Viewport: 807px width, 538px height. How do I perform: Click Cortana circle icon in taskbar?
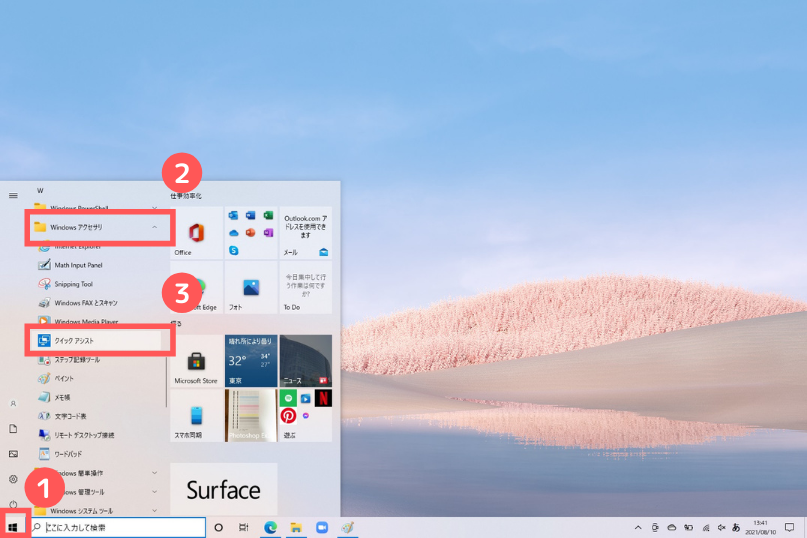tap(219, 527)
